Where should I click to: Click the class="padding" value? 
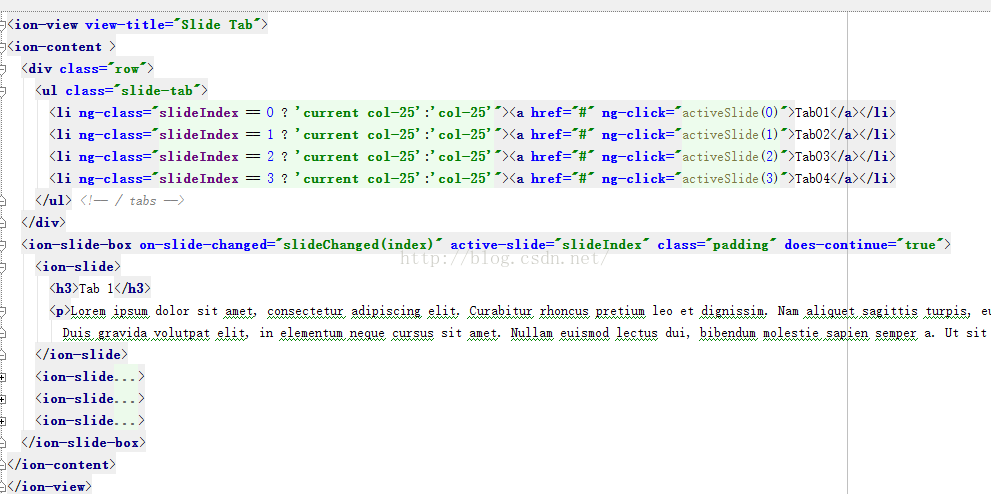click(717, 244)
